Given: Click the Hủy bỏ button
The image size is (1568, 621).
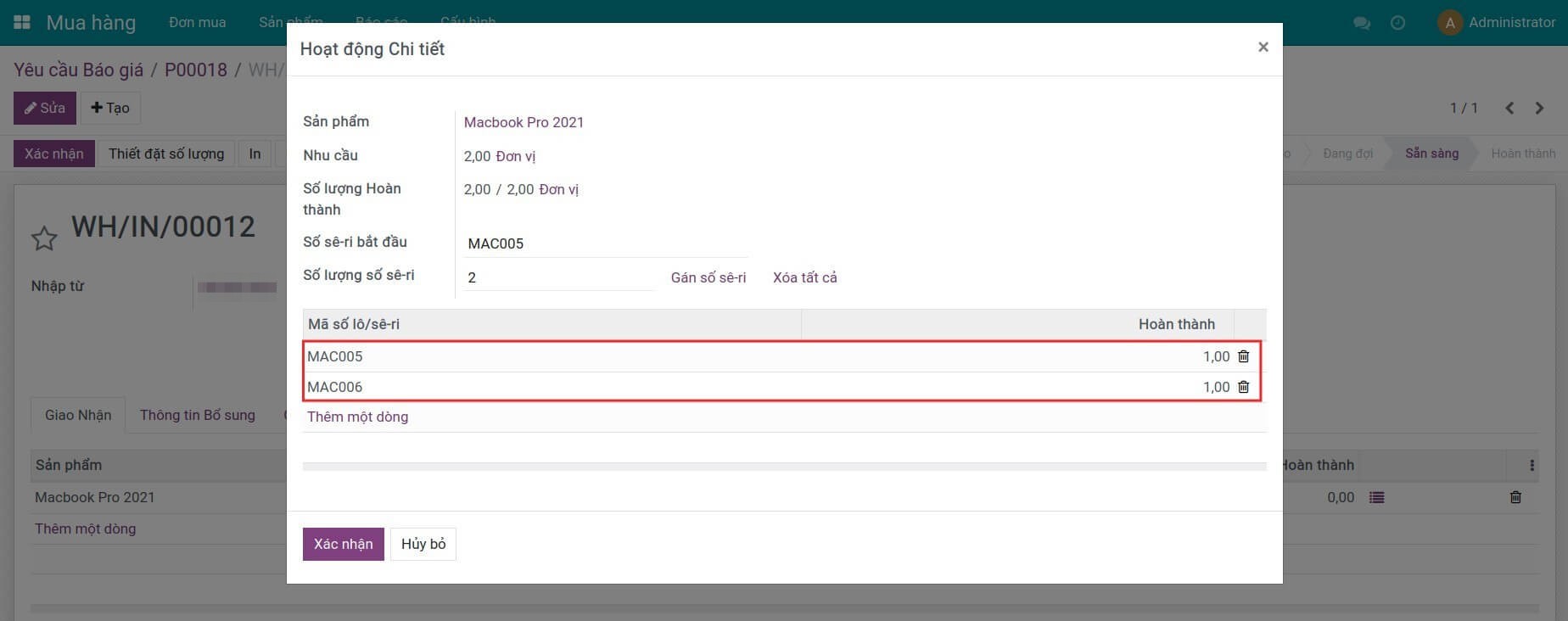Looking at the screenshot, I should click(423, 544).
